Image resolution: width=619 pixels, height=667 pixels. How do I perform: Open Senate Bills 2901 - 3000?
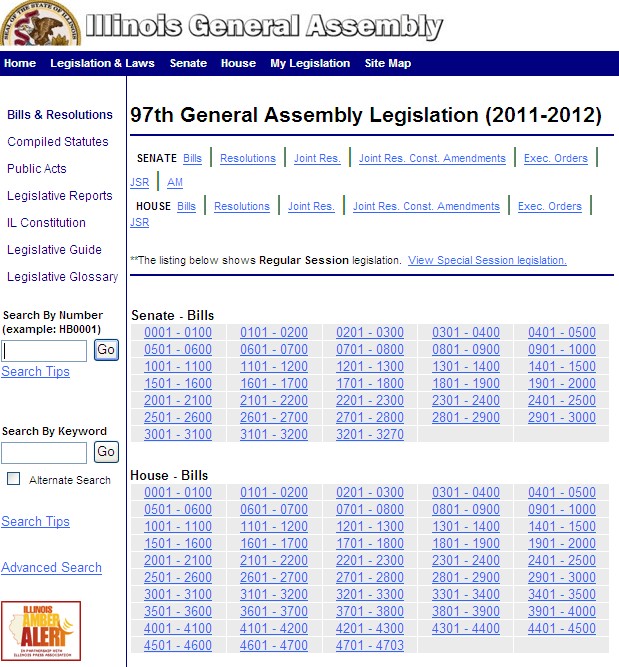click(x=562, y=418)
